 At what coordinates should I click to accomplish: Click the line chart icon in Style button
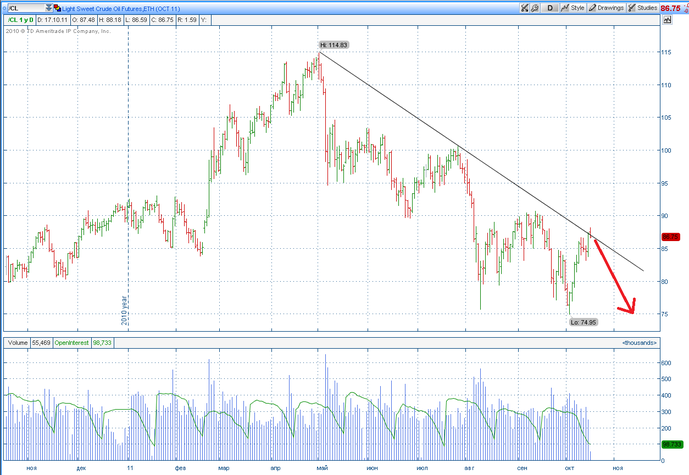click(x=565, y=8)
